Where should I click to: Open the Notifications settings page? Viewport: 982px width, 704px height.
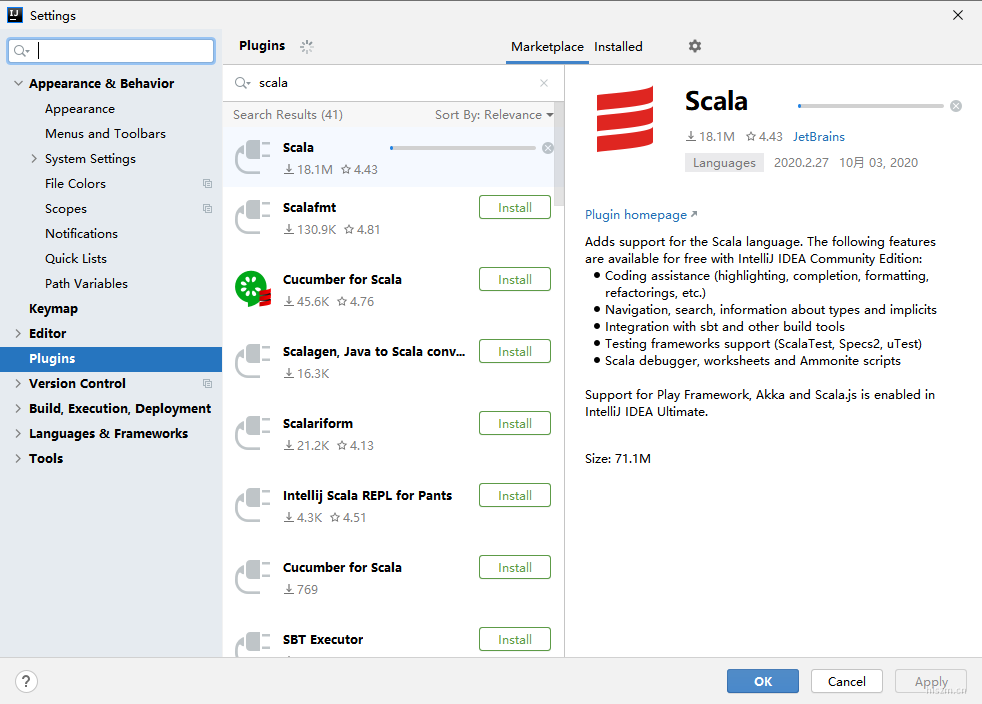(81, 234)
